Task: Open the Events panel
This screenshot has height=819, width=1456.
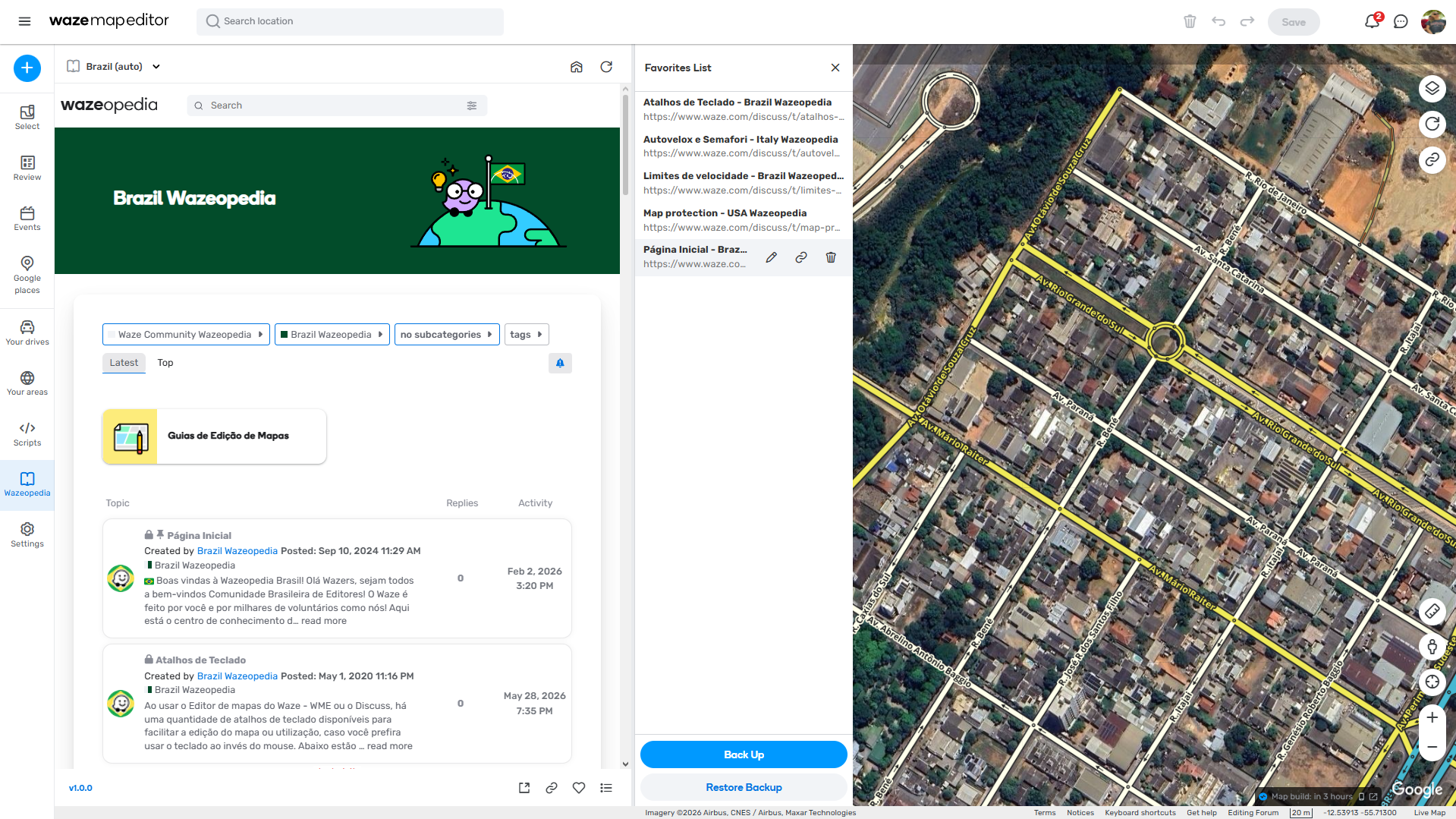Action: 27,219
